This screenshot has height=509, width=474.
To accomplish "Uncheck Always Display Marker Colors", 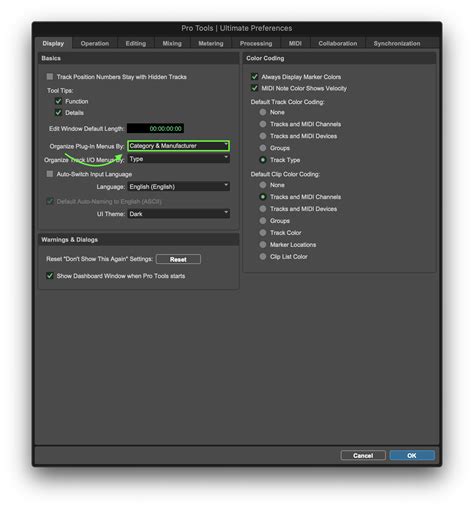I will click(x=254, y=77).
